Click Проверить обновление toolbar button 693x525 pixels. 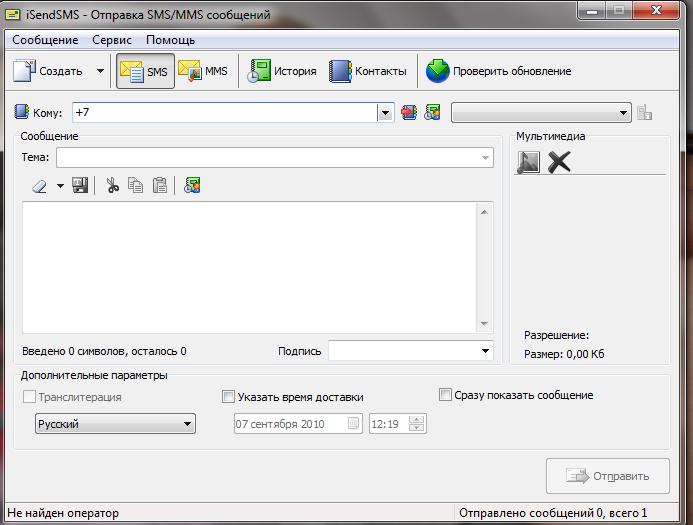[499, 71]
